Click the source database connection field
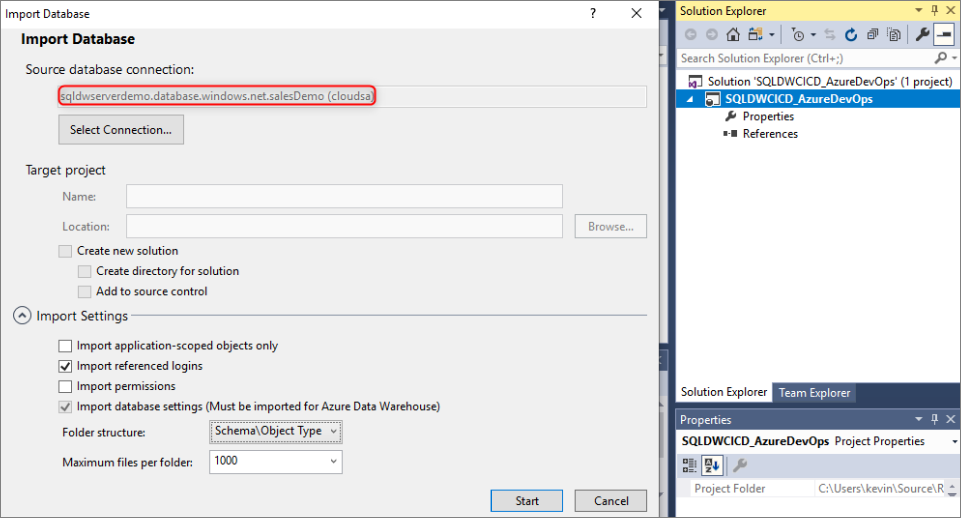Screen dimensions: 961x518 coord(352,96)
